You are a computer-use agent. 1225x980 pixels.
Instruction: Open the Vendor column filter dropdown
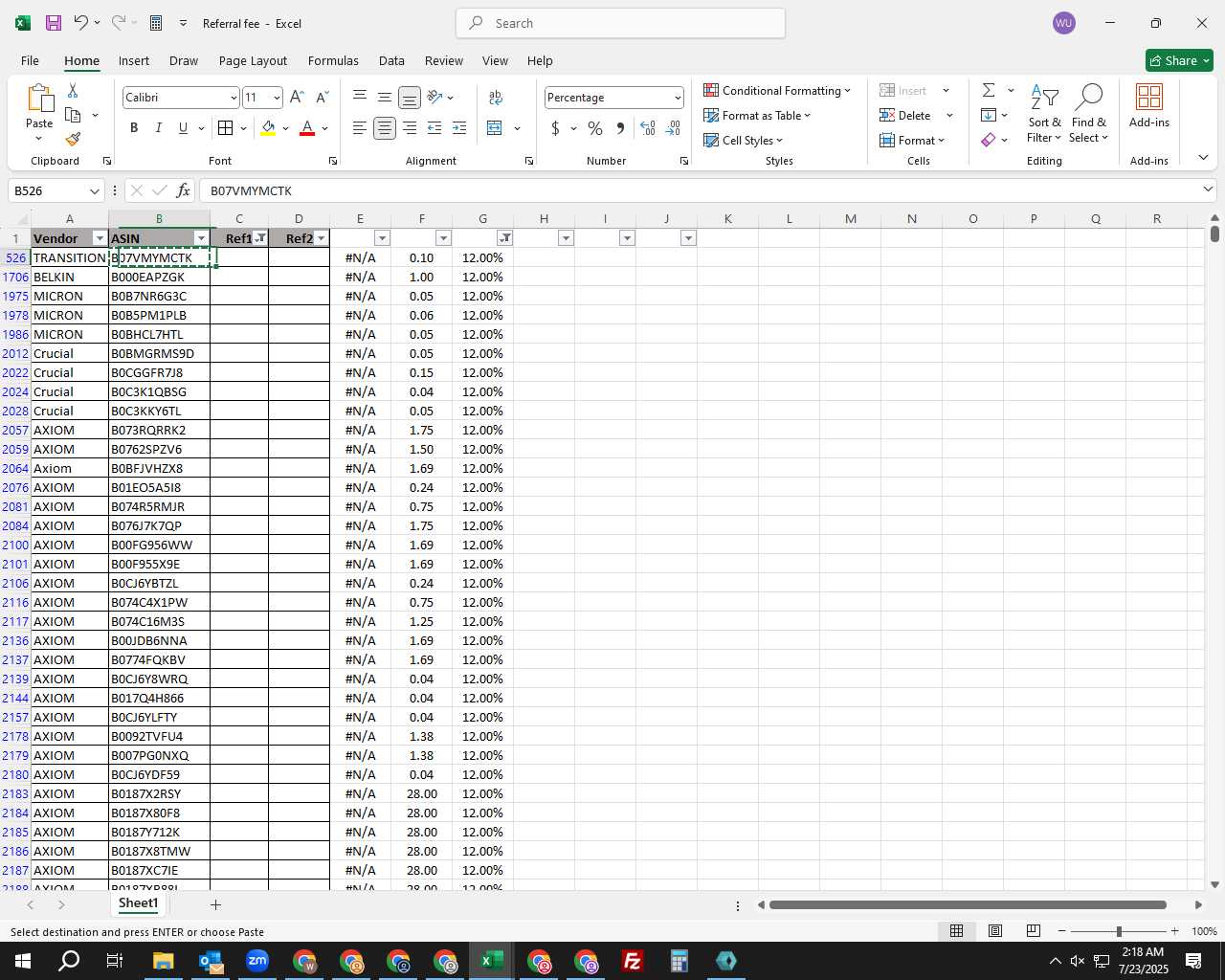[x=100, y=238]
